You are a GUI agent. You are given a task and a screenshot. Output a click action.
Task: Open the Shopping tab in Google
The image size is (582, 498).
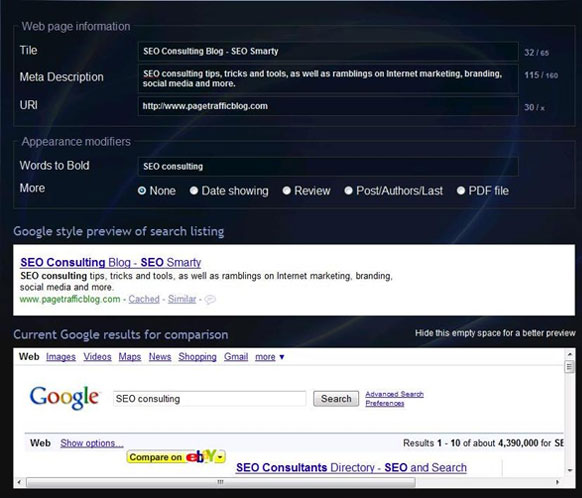click(197, 357)
